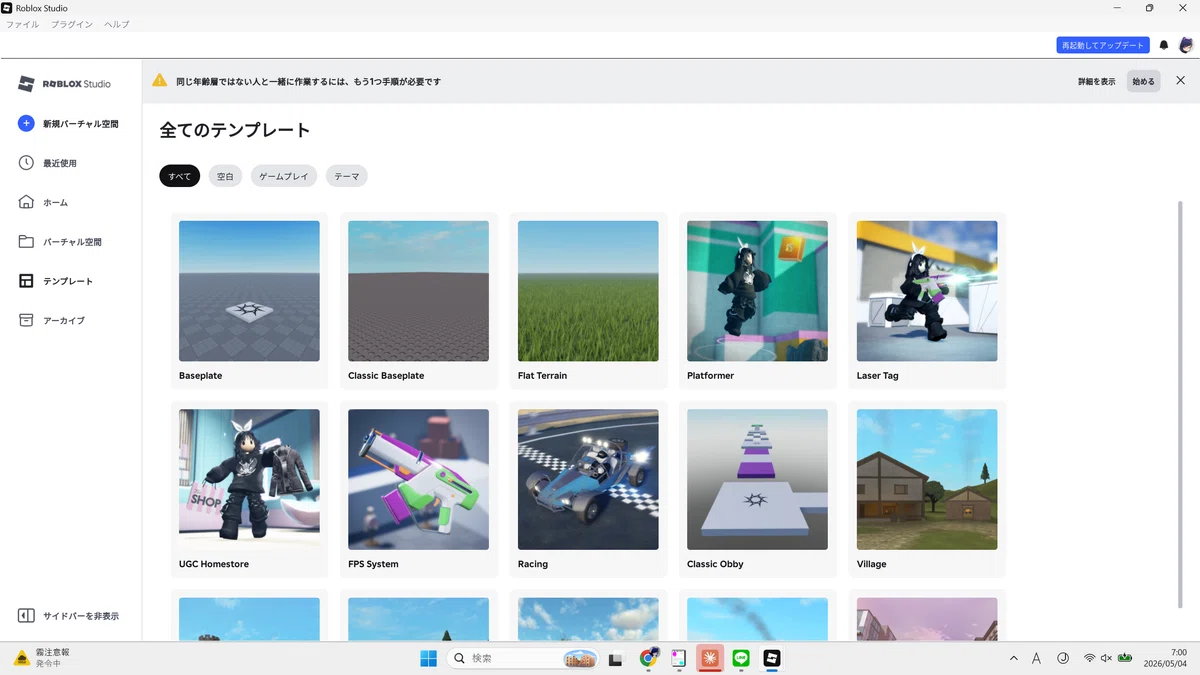The height and width of the screenshot is (675, 1200).
Task: Open the Task View taskbar icon
Action: [x=616, y=658]
